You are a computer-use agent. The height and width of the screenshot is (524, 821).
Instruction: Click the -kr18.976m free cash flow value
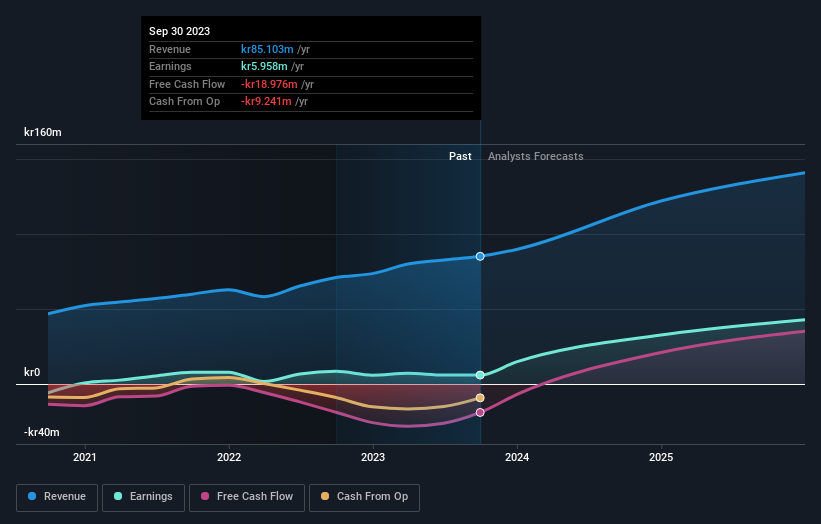(269, 84)
